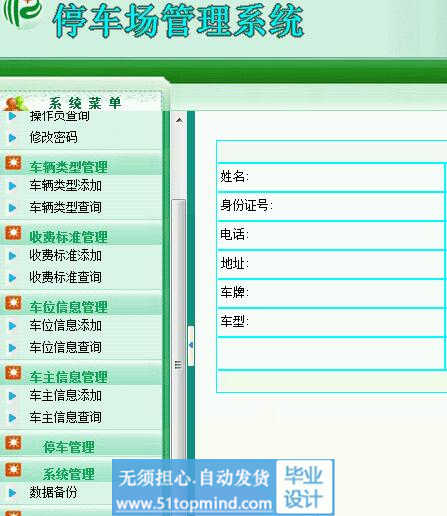Click the orange icon beside 收费标准管理
The width and height of the screenshot is (447, 516).
click(x=13, y=233)
